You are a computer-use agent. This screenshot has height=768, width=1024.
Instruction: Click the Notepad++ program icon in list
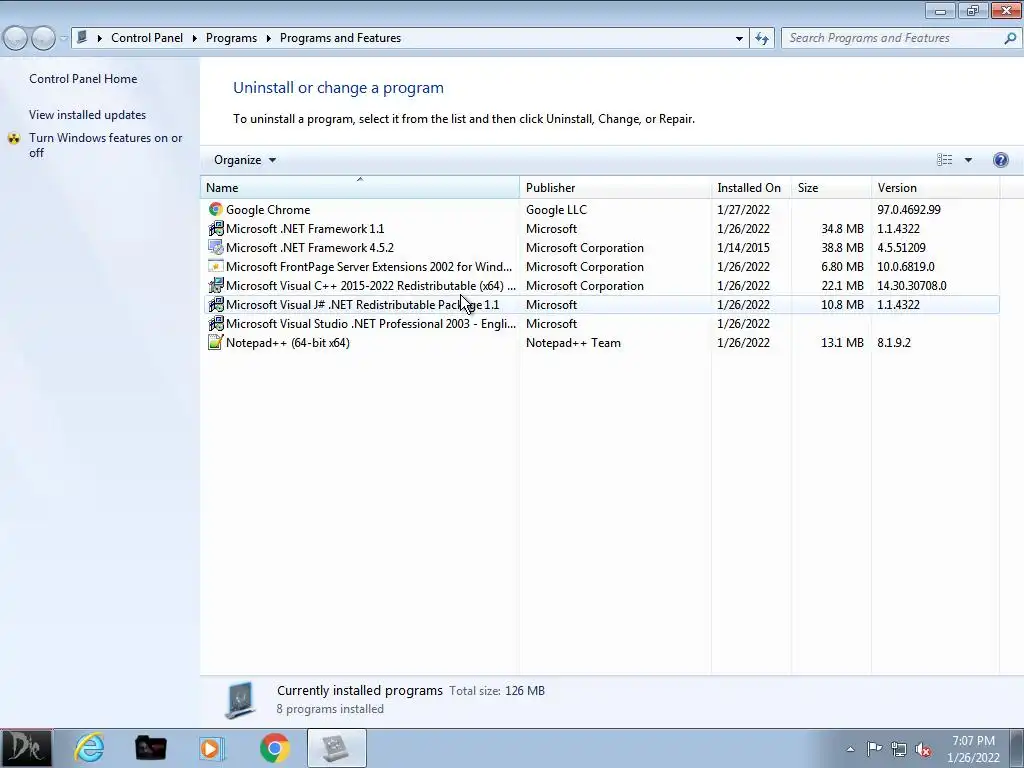tap(216, 342)
